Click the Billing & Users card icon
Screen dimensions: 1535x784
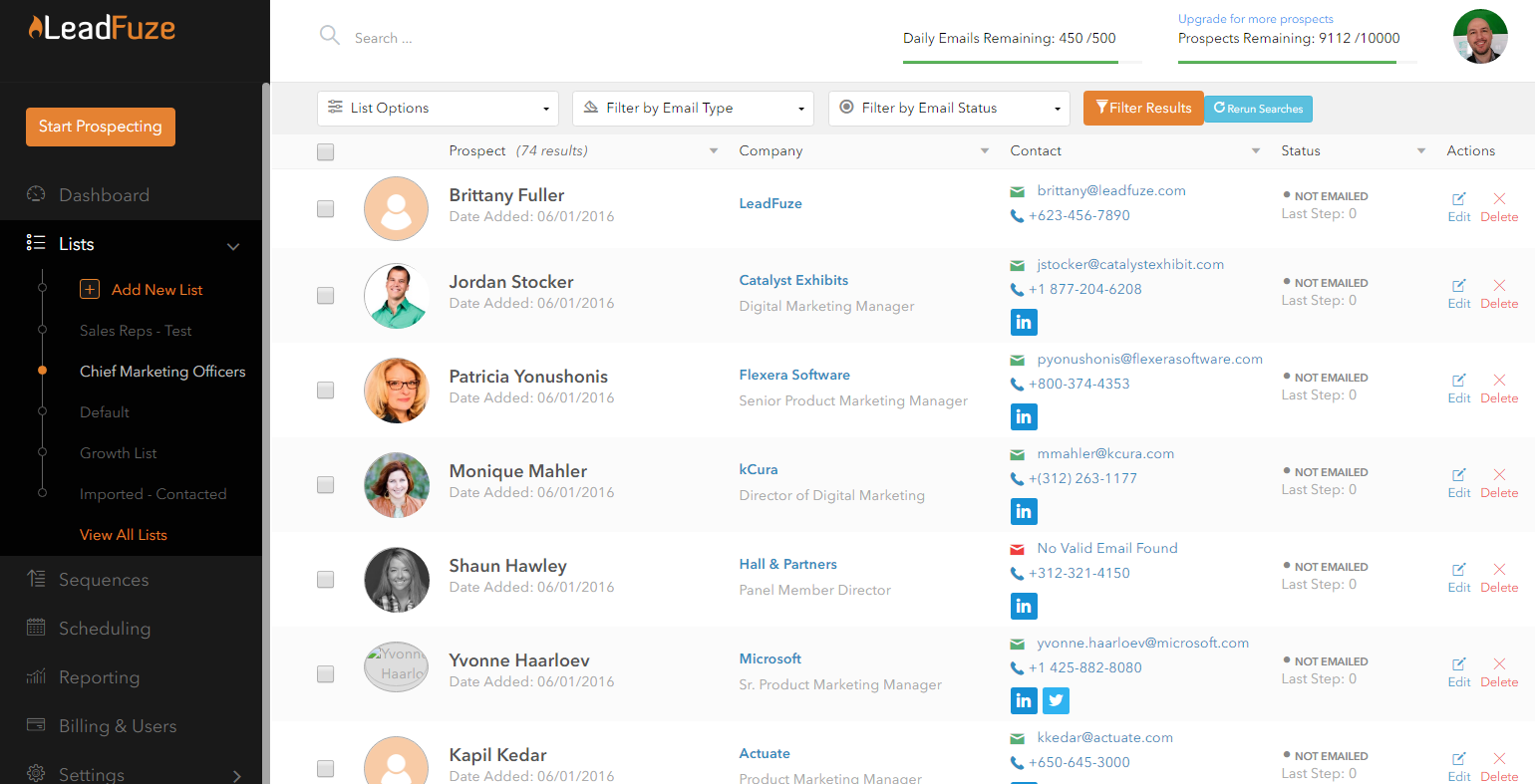[36, 725]
